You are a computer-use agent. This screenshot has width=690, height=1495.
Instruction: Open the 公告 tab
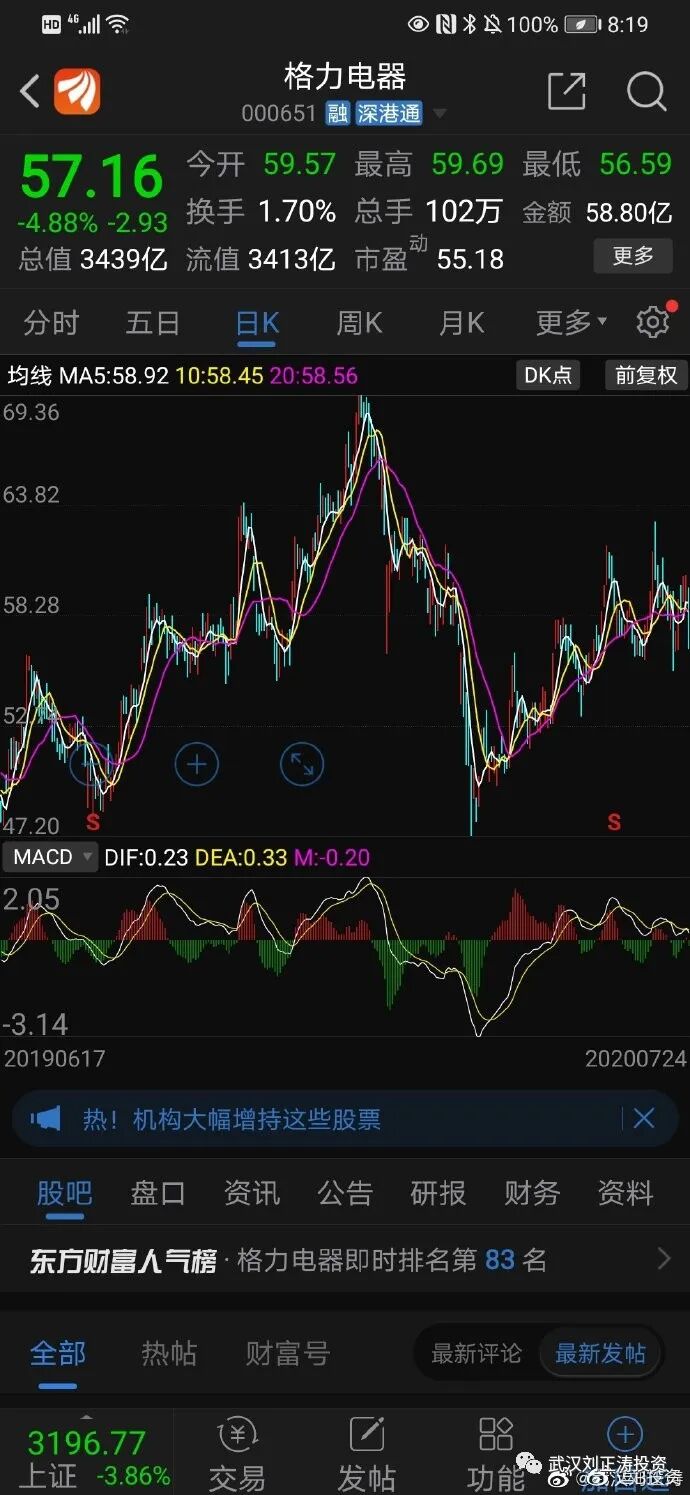[345, 1193]
